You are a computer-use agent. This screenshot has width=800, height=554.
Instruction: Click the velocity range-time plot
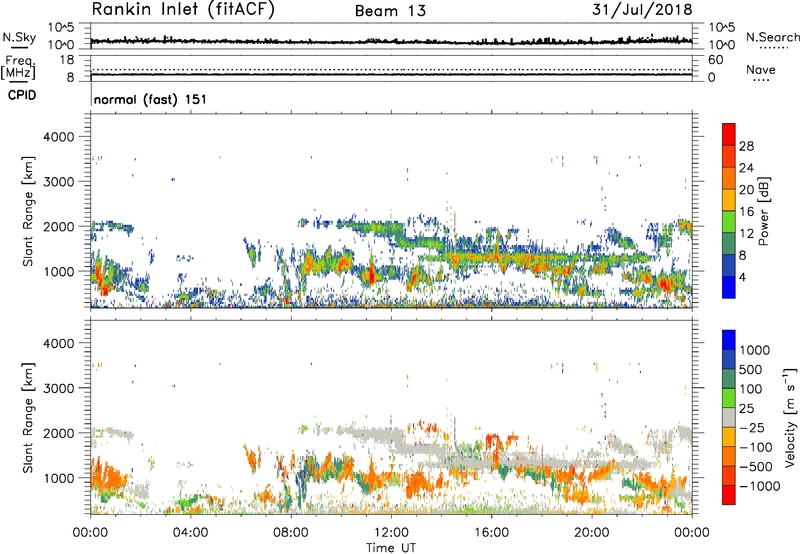click(391, 417)
